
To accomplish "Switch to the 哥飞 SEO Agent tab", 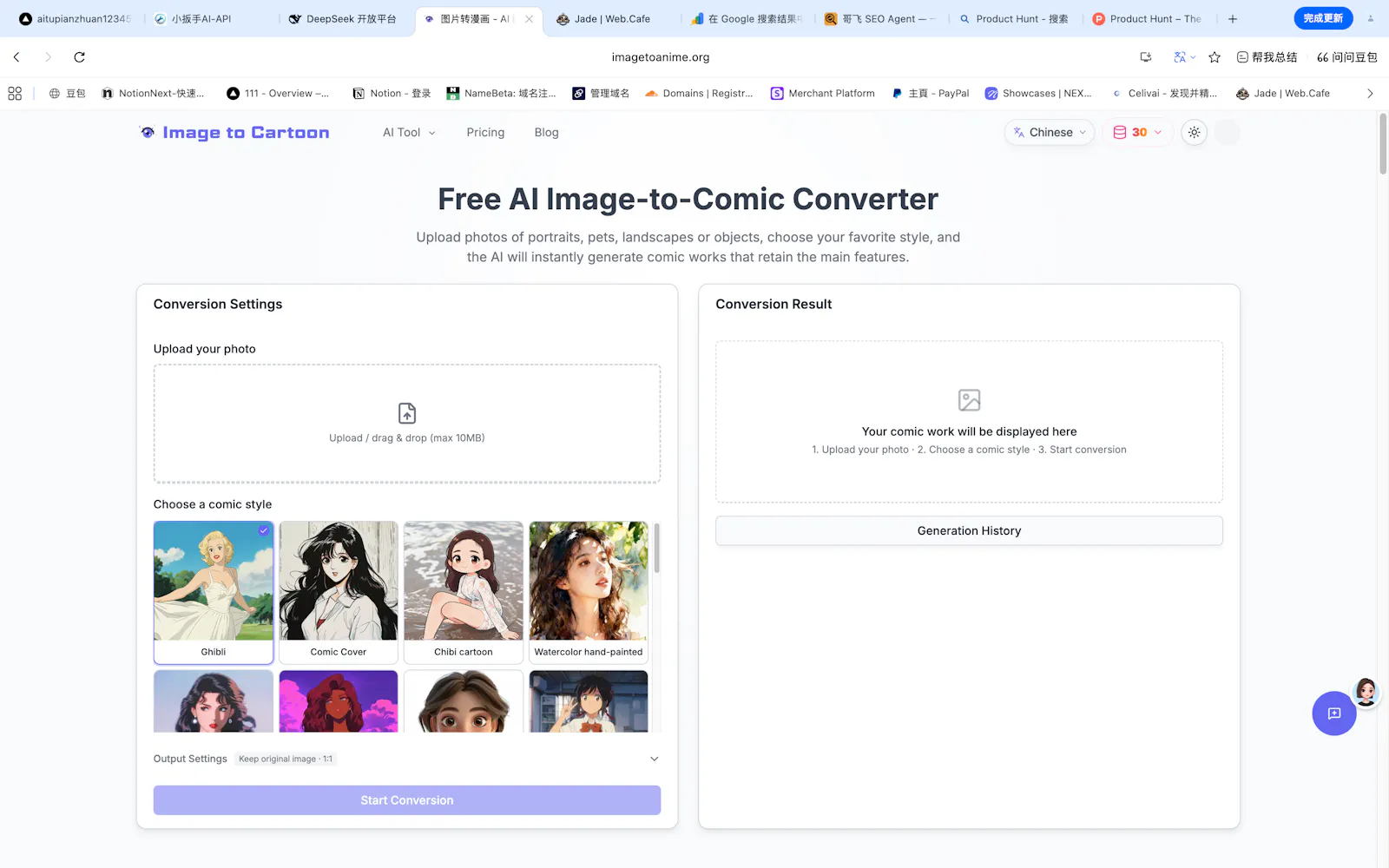I will click(879, 19).
